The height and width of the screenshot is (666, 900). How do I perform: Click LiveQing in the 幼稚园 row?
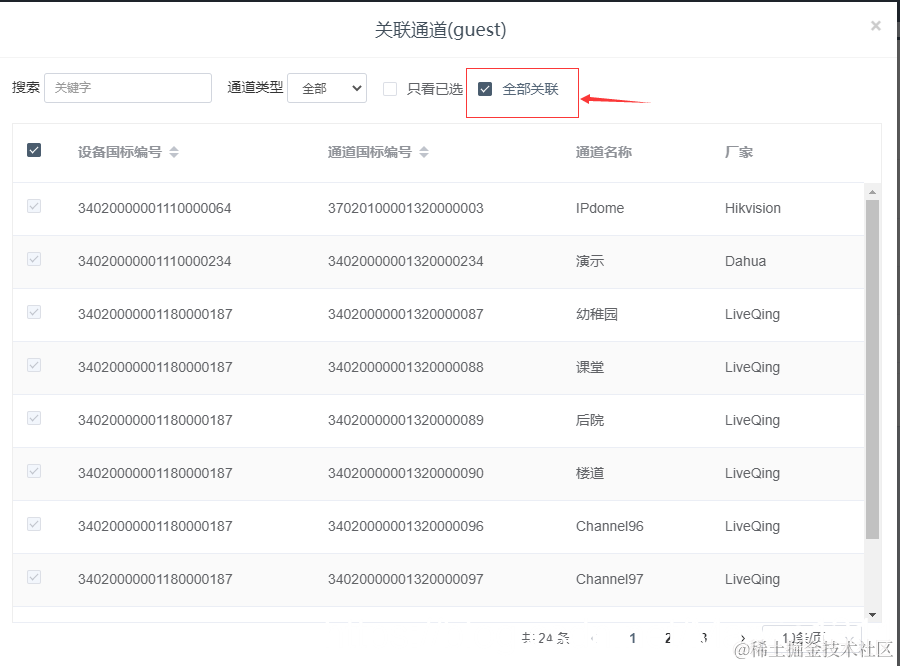[752, 314]
